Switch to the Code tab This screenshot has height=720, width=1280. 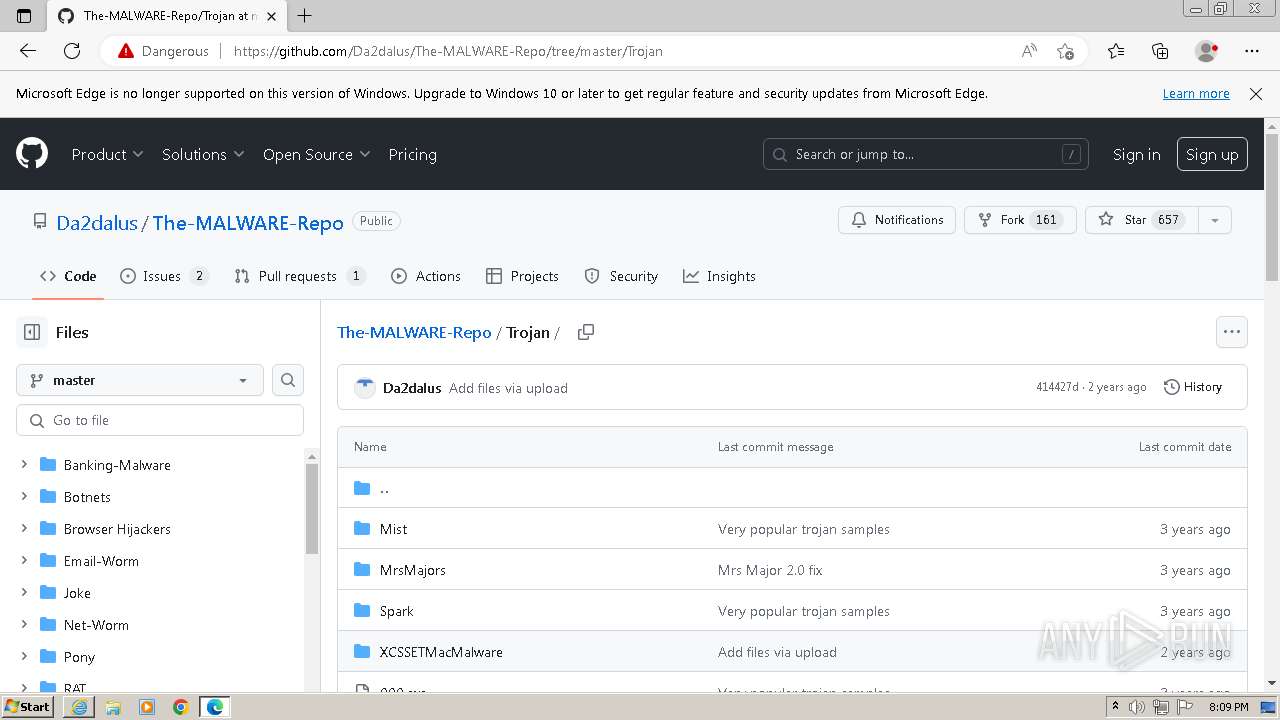coord(68,276)
